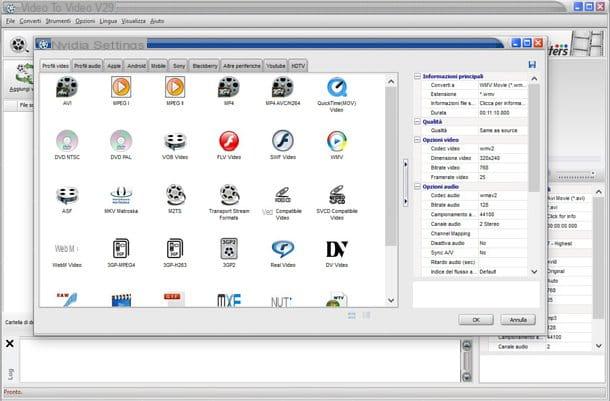The width and height of the screenshot is (610, 401).
Task: Open the Codec audio wmav2 value
Action: point(502,195)
